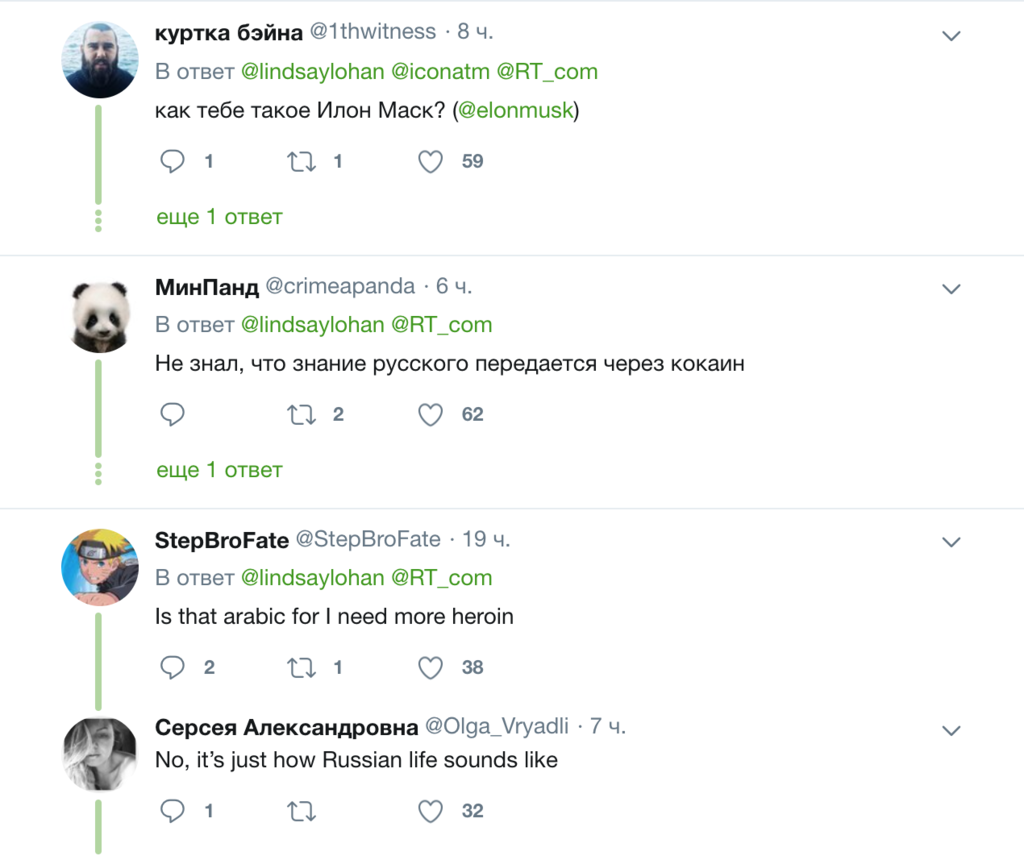Open the dropdown caret on StepBroFate's tweet

tap(950, 541)
